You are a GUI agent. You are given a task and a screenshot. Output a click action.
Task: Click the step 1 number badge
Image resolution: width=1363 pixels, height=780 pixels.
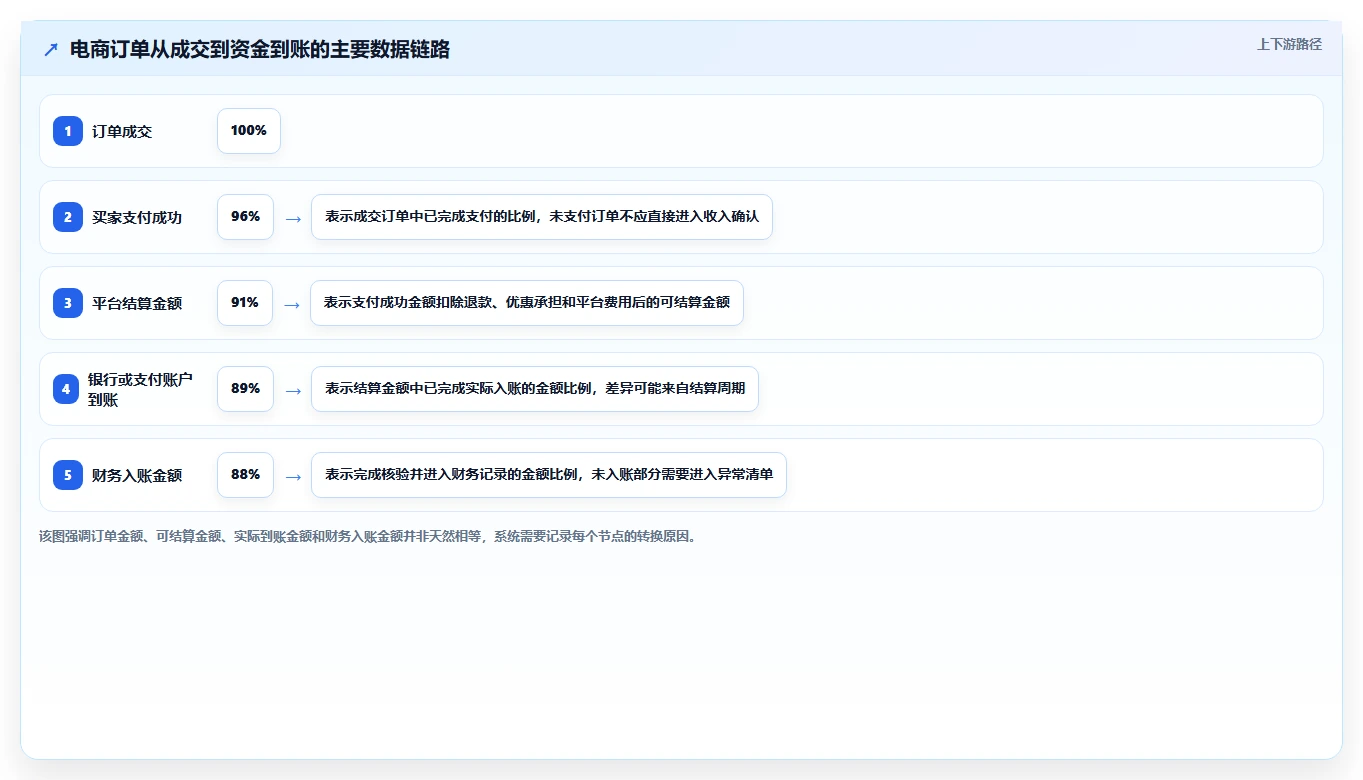pos(68,131)
